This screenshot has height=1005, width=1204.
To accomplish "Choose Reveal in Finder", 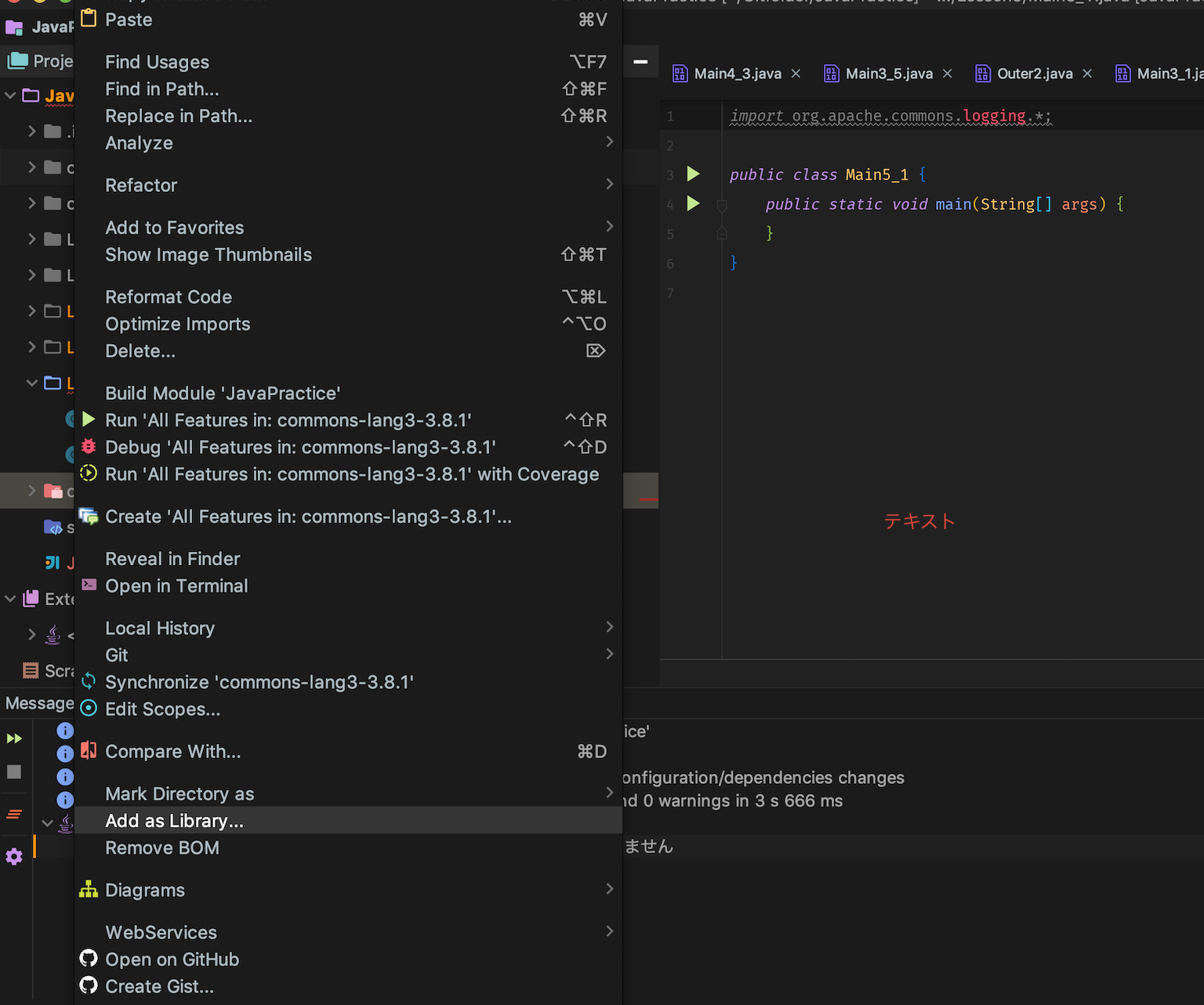I will tap(349, 559).
